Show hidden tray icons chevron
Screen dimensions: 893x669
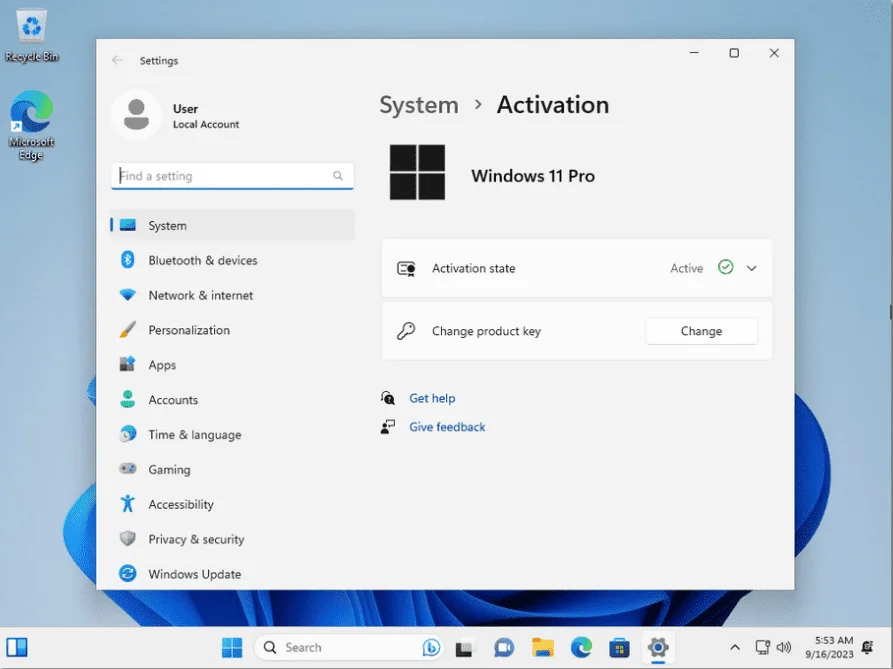[735, 647]
